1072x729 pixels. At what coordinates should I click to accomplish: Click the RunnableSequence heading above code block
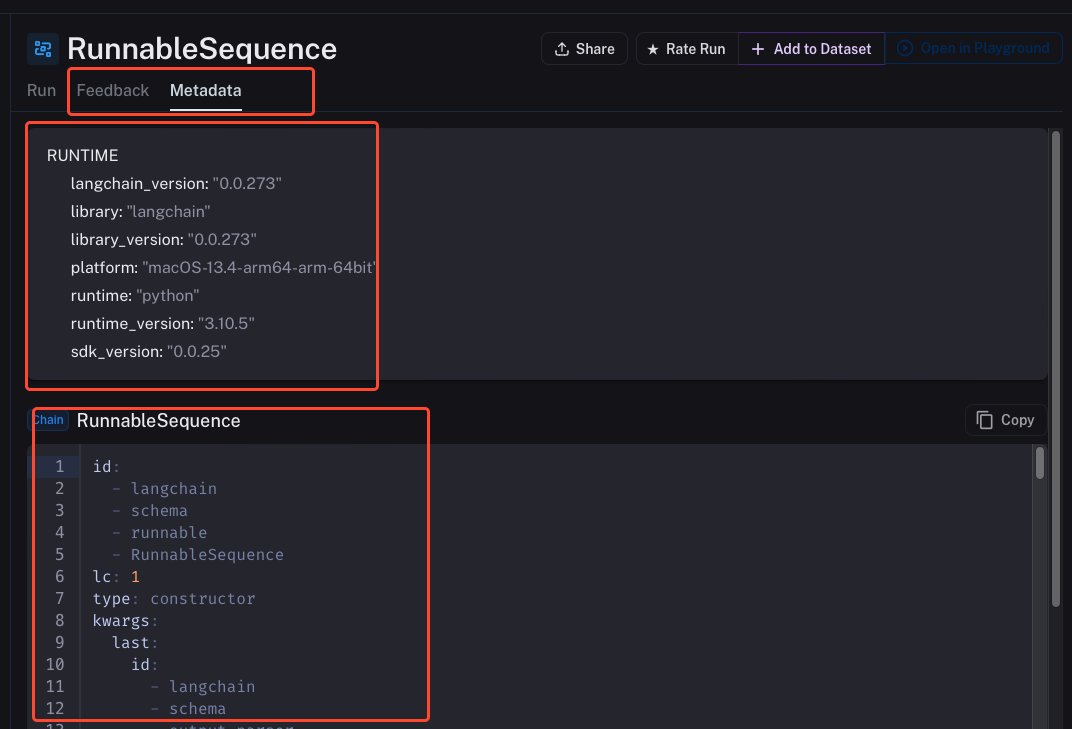pos(159,421)
